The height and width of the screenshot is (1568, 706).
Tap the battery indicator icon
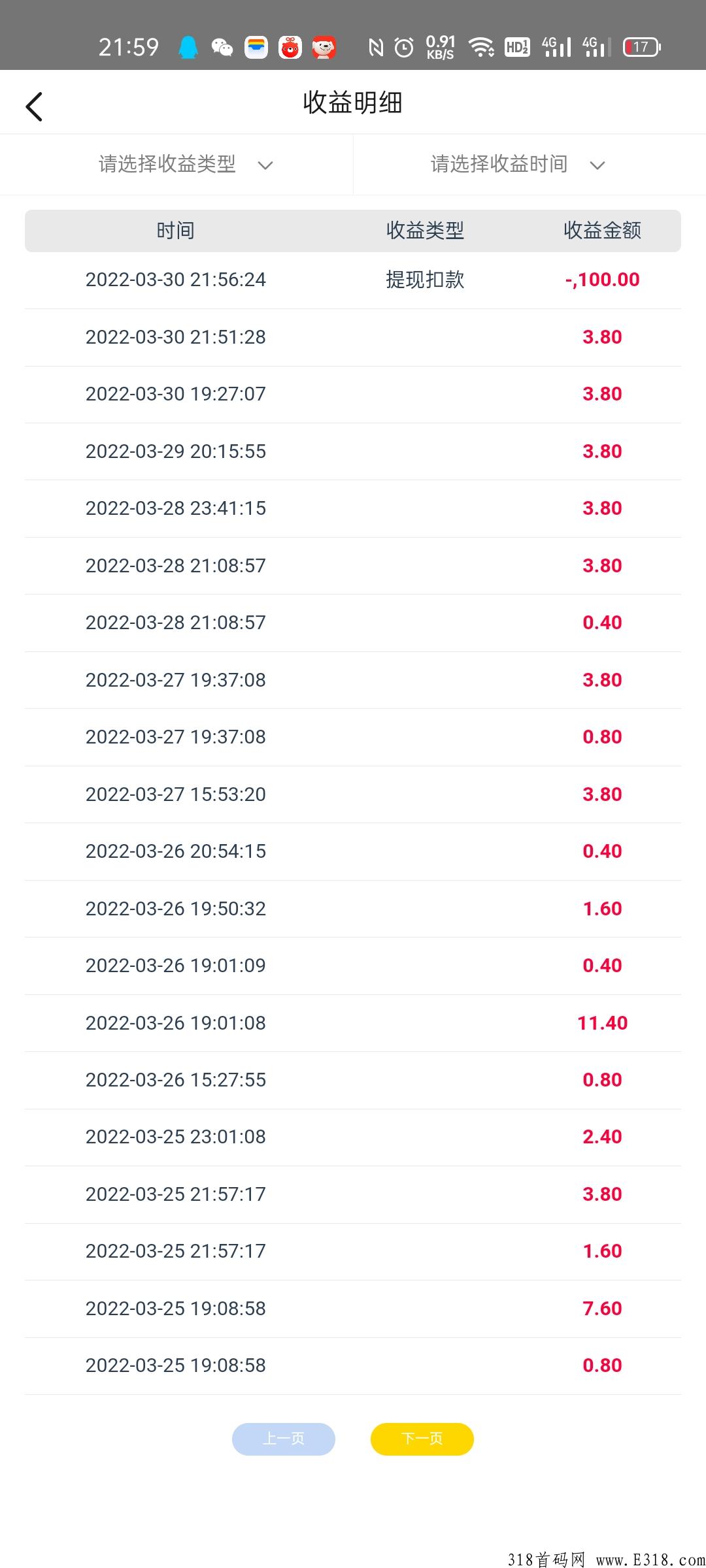click(x=642, y=47)
